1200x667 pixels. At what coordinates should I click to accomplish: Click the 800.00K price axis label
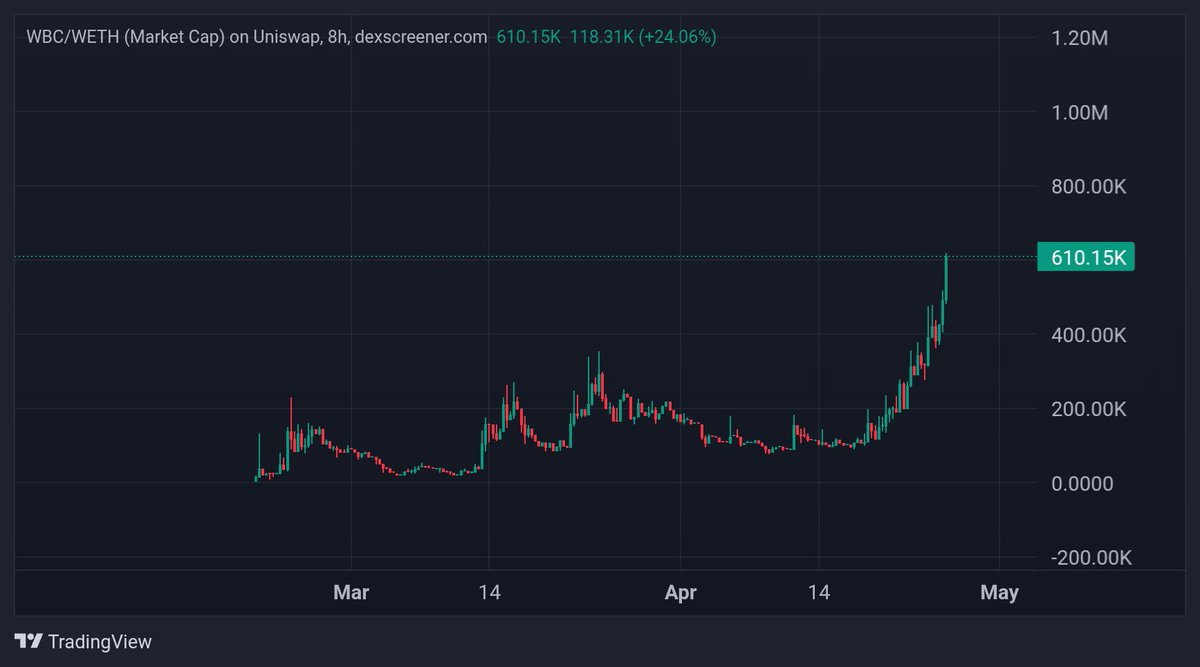click(x=1089, y=187)
